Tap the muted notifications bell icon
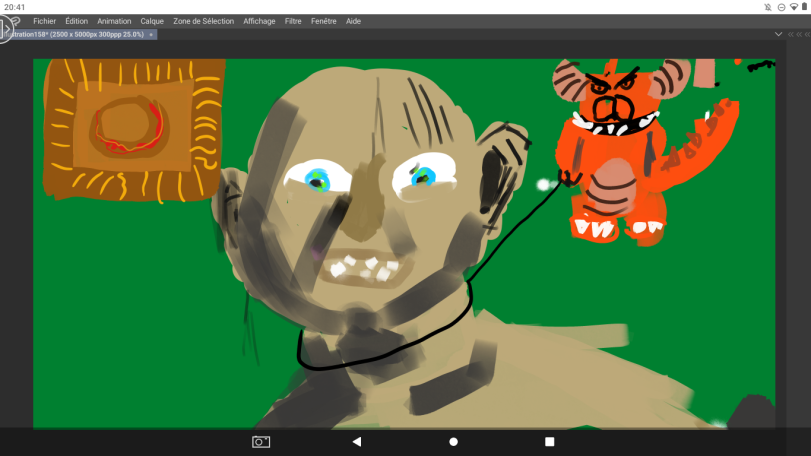Image resolution: width=811 pixels, height=456 pixels. click(x=768, y=7)
